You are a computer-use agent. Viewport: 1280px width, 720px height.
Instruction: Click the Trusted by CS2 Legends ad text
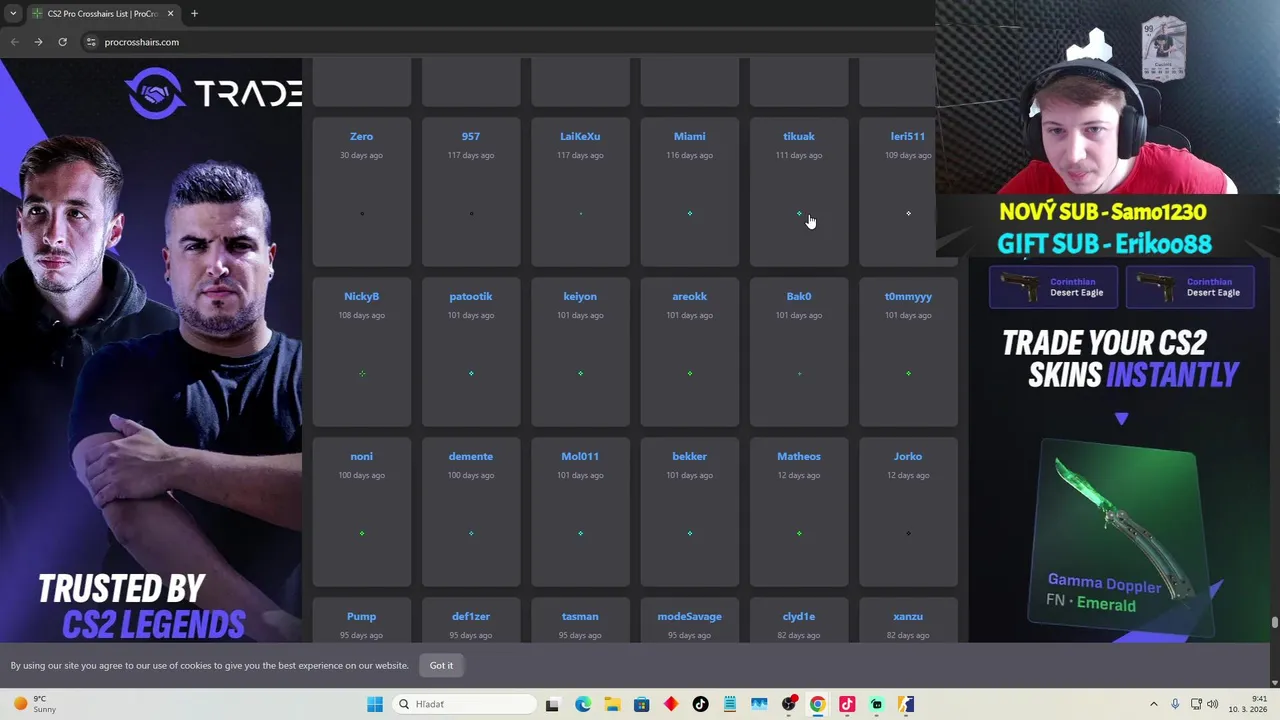pyautogui.click(x=141, y=607)
